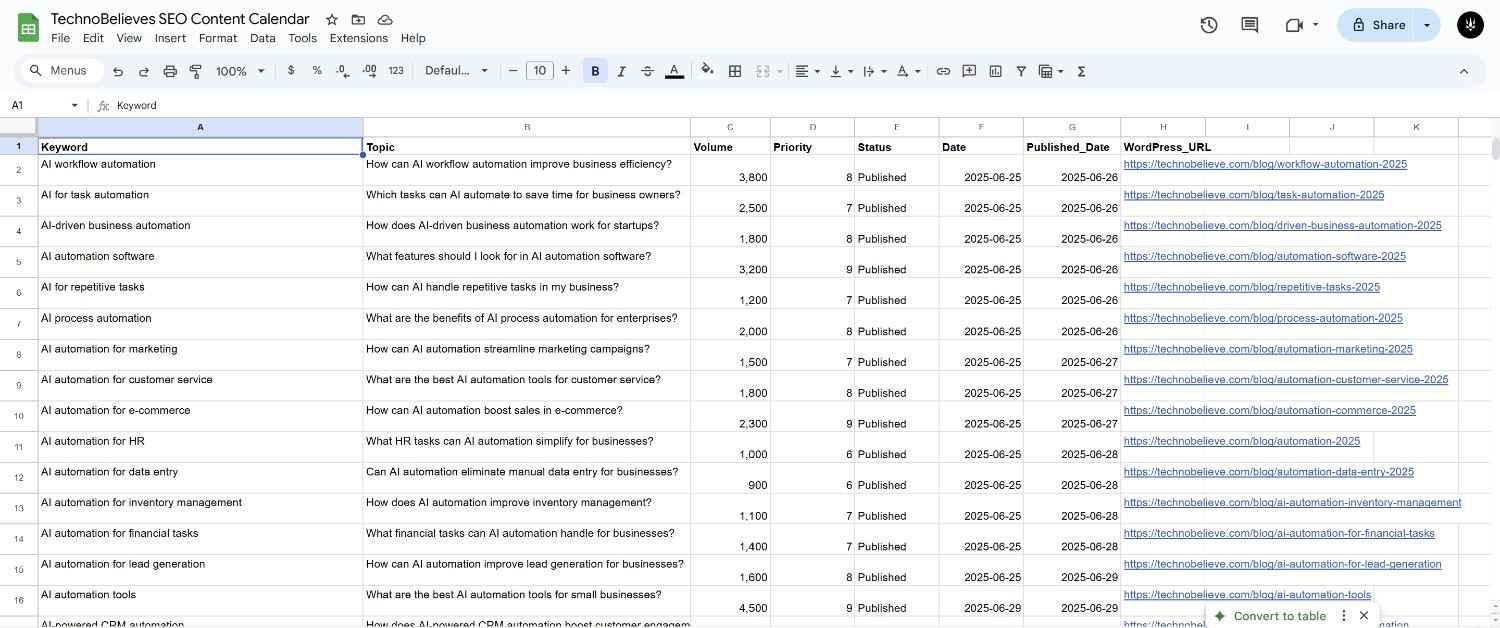Viewport: 1500px width, 628px height.
Task: Increase the font size
Action: 566,71
